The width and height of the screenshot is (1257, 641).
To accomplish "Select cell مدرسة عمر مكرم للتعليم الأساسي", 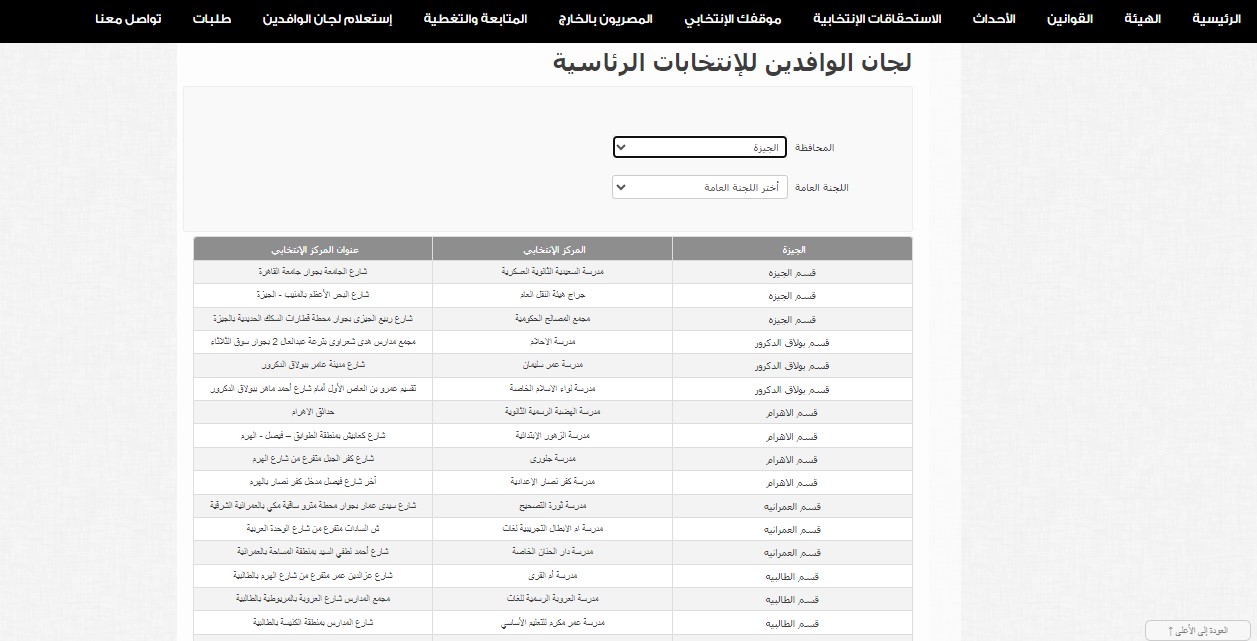I will pos(553,622).
